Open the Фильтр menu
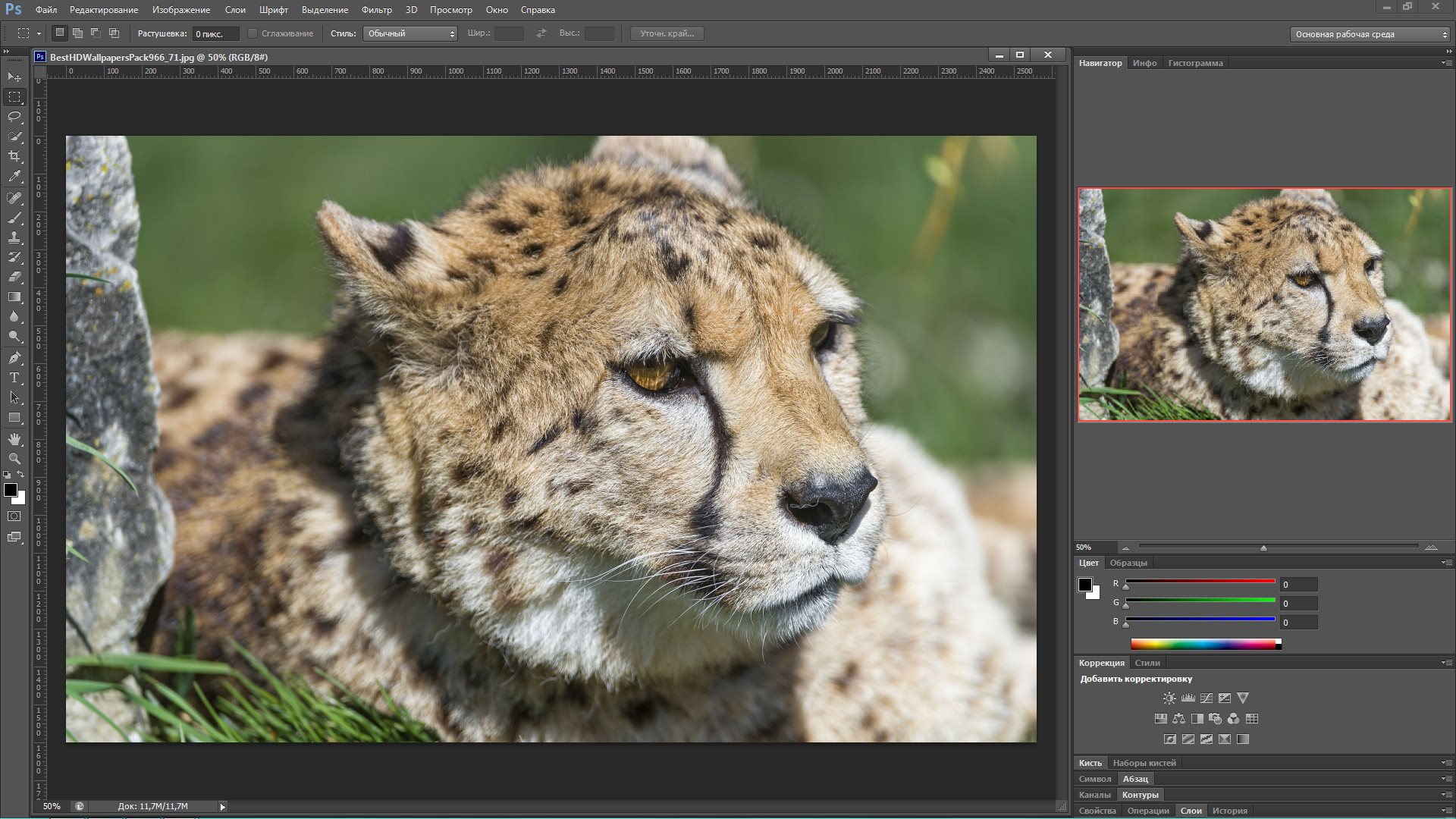Screen dimensions: 1456x819 (x=375, y=10)
